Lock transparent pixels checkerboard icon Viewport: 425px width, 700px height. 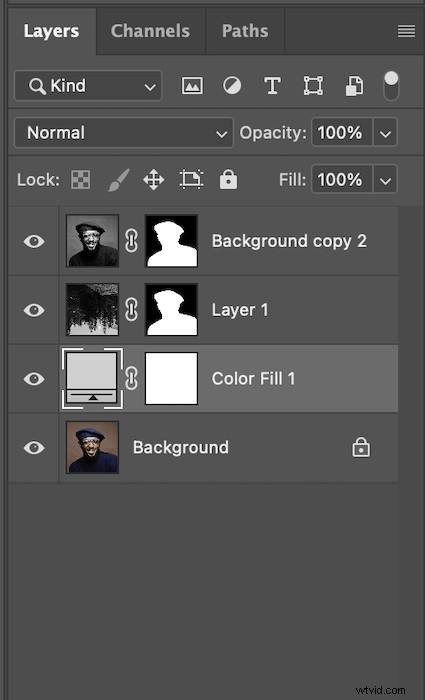80,180
